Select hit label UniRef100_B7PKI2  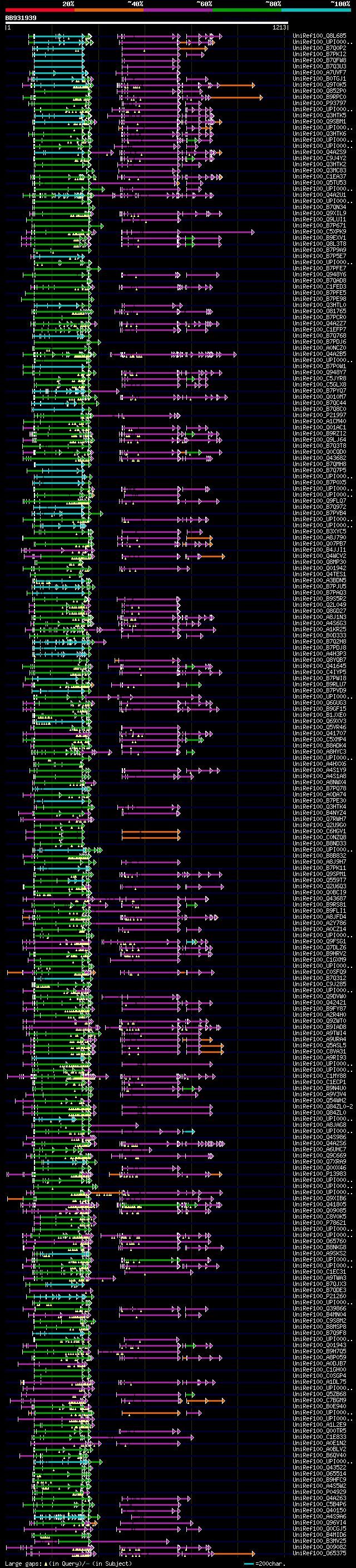pos(319,54)
